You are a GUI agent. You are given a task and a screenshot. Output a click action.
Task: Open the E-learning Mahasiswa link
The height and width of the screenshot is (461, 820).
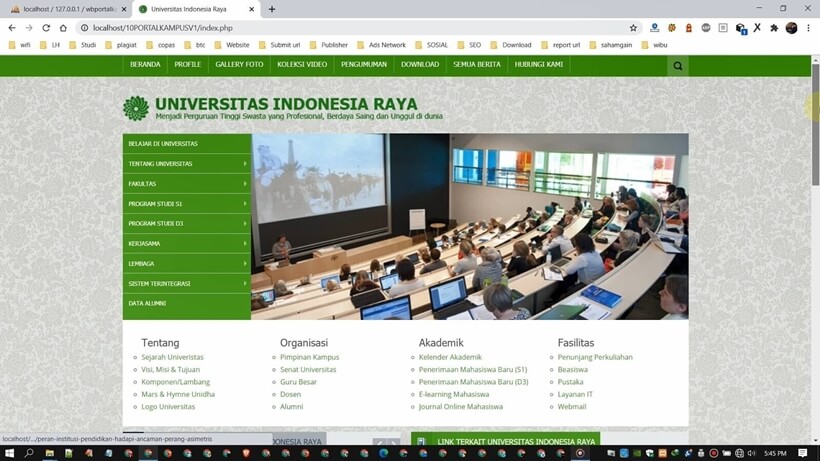coord(454,394)
